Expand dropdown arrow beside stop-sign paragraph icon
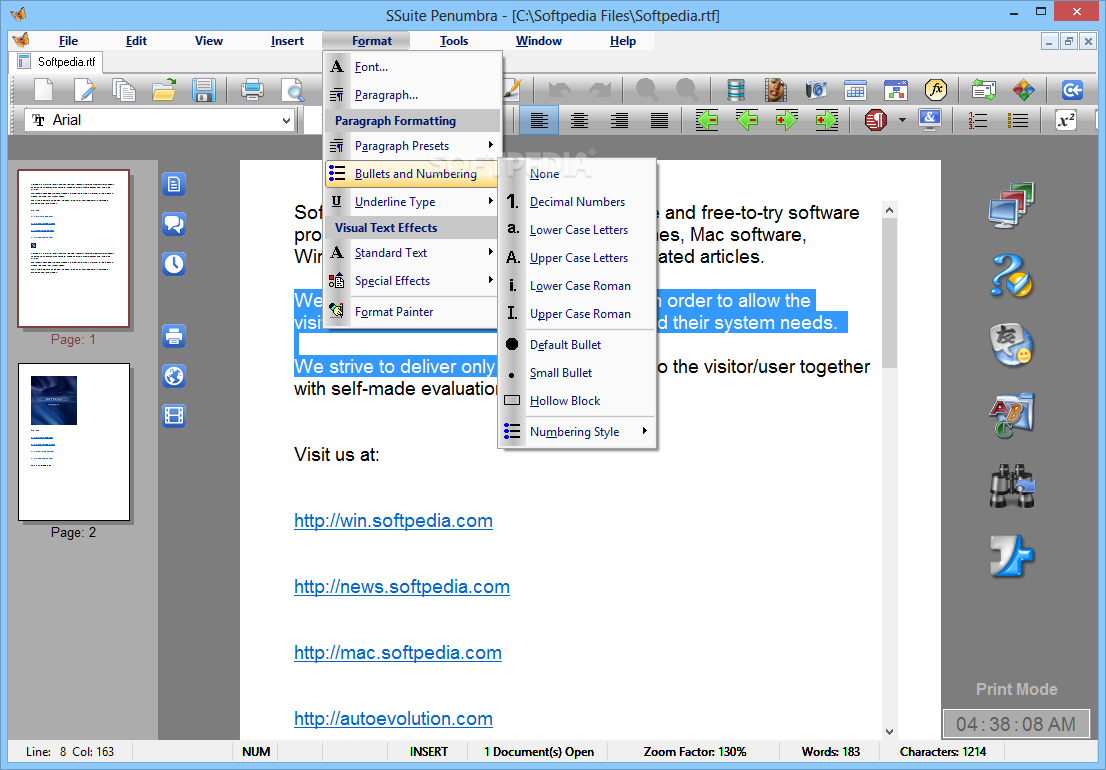Viewport: 1106px width, 770px height. pos(902,121)
